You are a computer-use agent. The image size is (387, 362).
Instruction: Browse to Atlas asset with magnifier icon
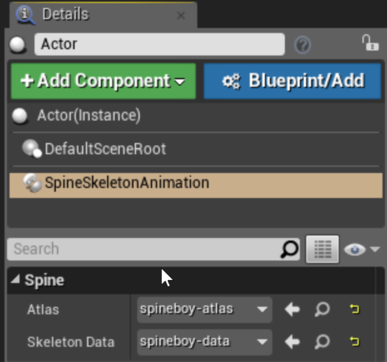point(322,309)
